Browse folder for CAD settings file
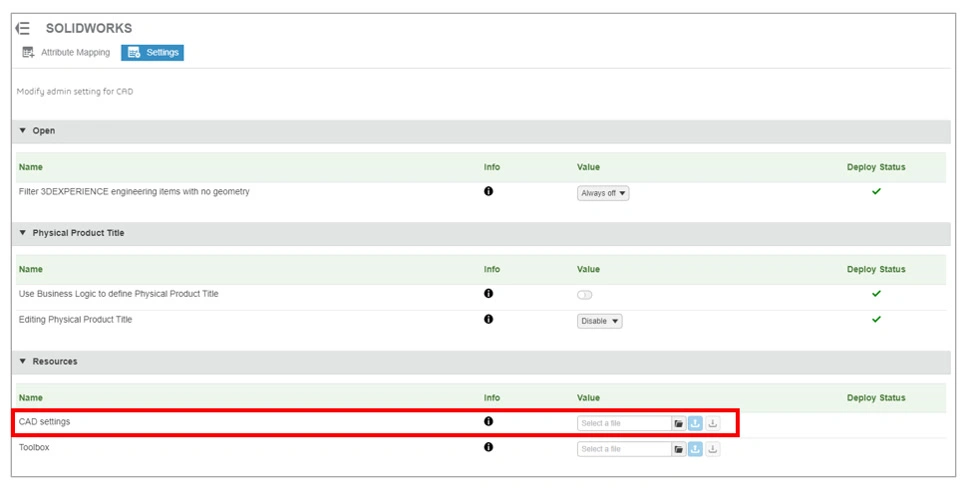This screenshot has width=960, height=488. pos(678,423)
